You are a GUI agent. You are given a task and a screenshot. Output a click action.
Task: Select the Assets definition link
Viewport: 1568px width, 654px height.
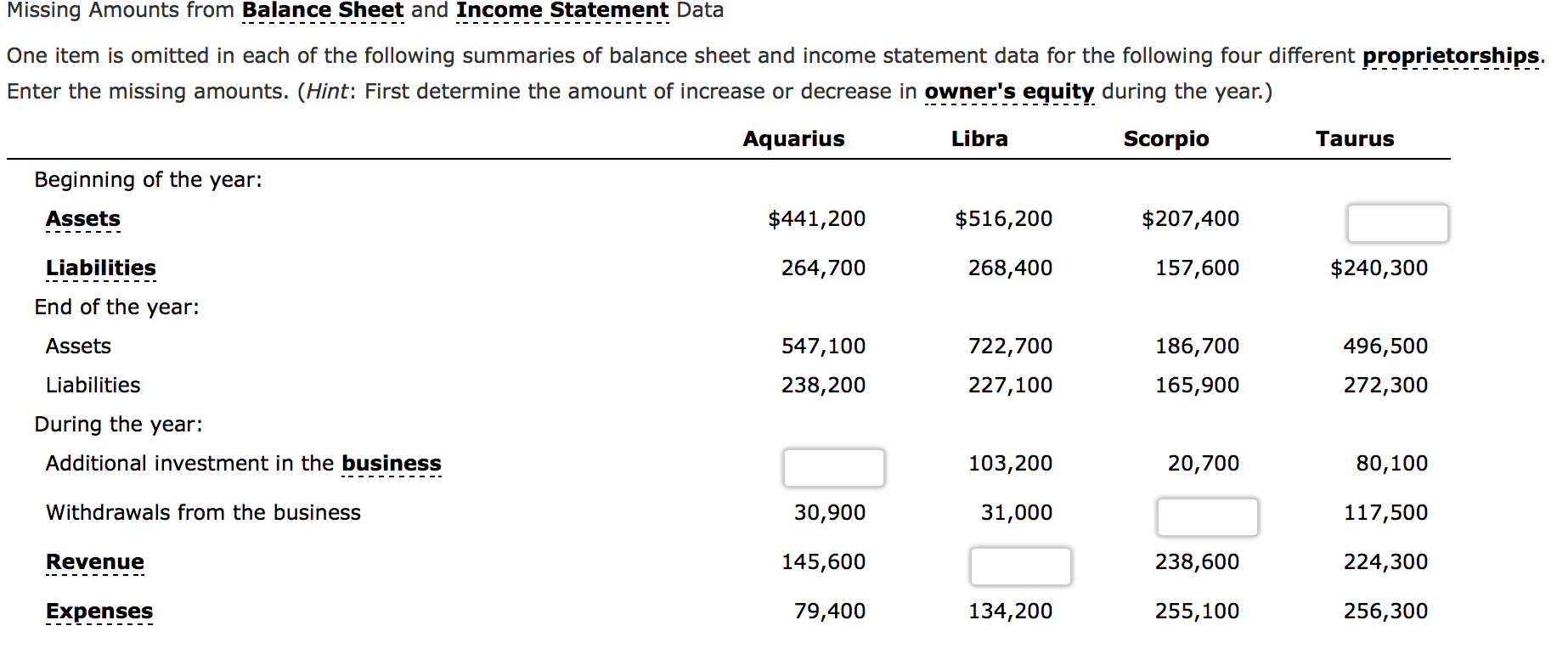pyautogui.click(x=82, y=218)
